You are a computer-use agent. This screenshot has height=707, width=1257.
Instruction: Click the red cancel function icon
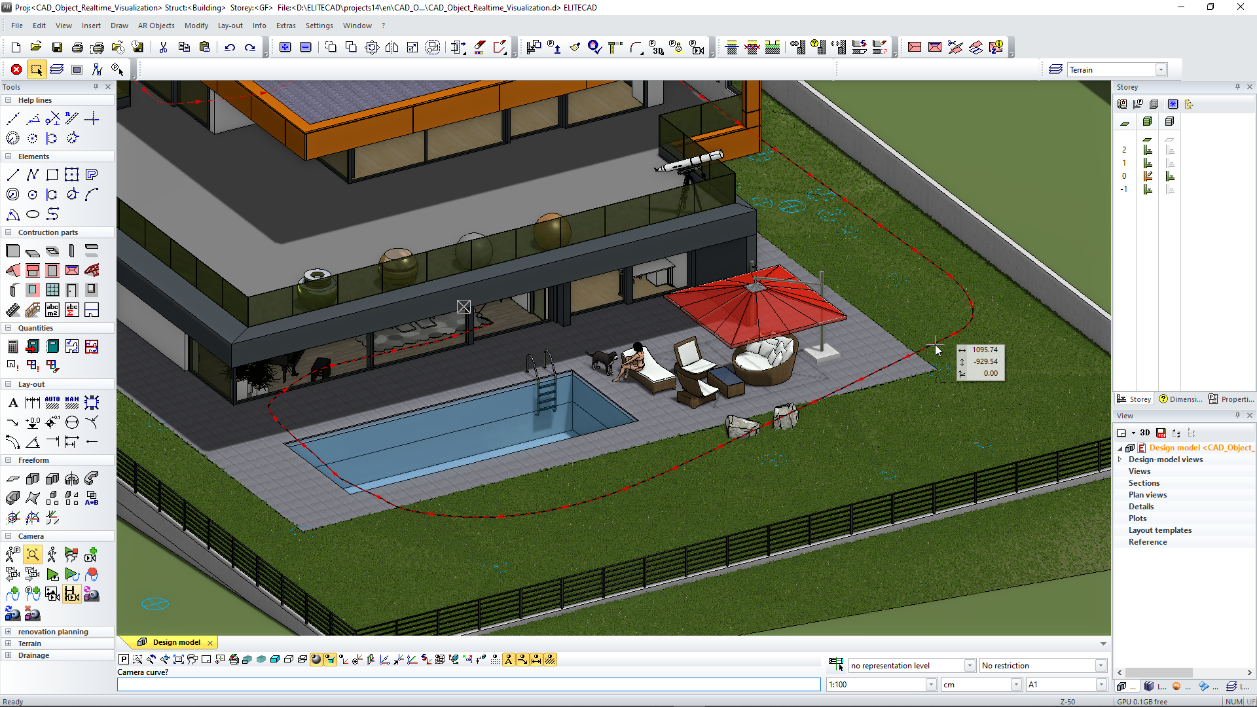coord(16,69)
